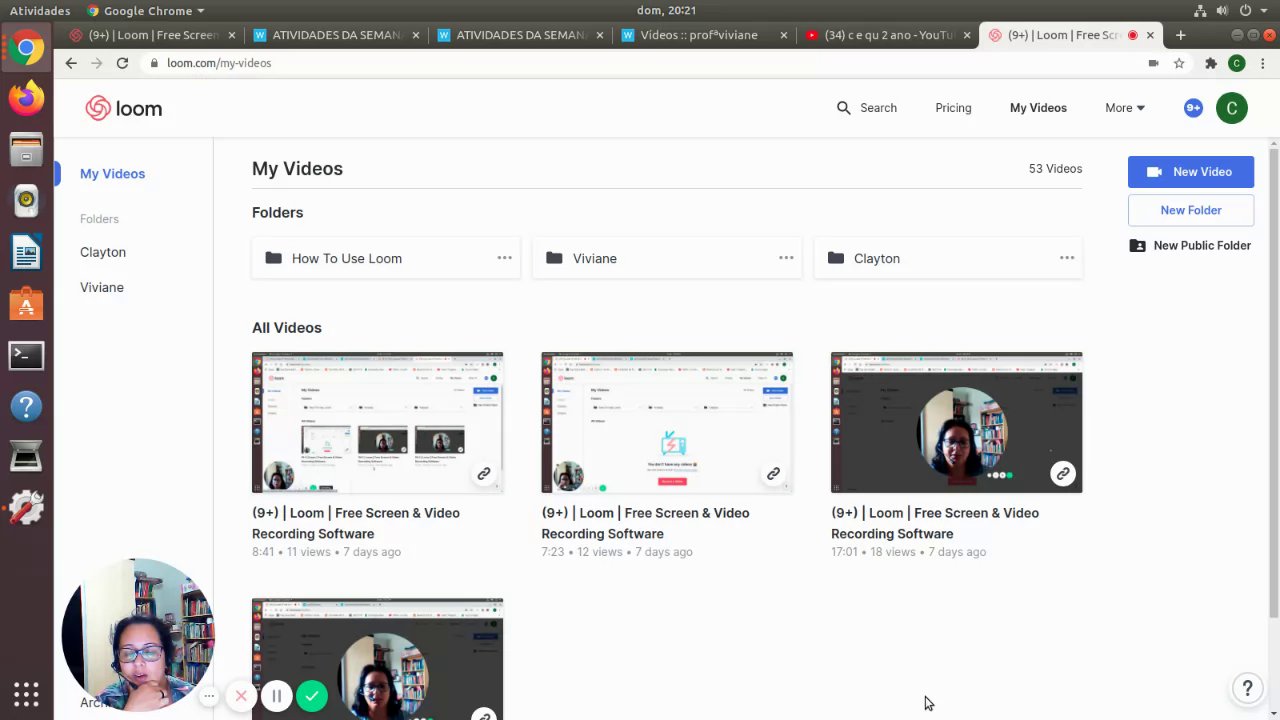Click New Public Folder
The image size is (1280, 720).
tap(1191, 246)
